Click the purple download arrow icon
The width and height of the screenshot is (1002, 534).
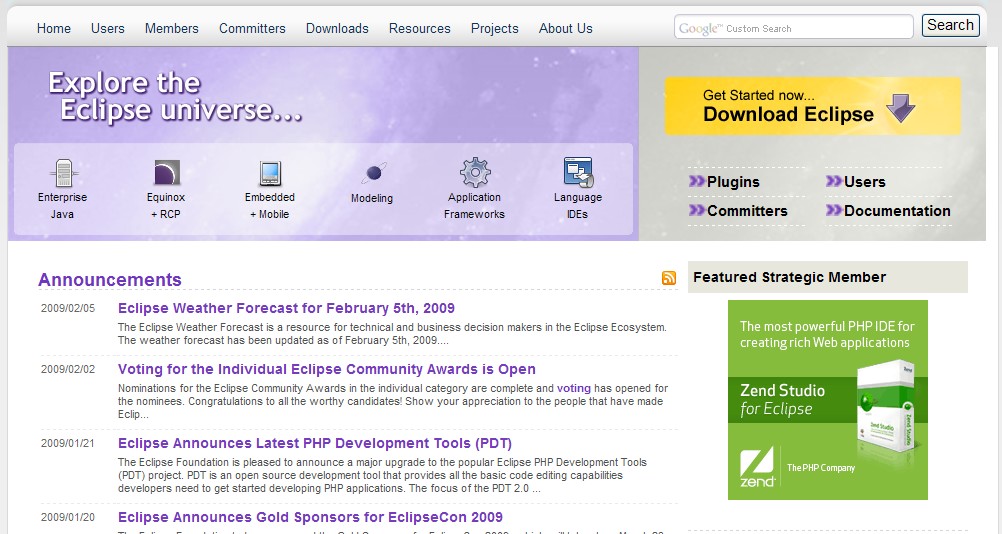coord(901,108)
